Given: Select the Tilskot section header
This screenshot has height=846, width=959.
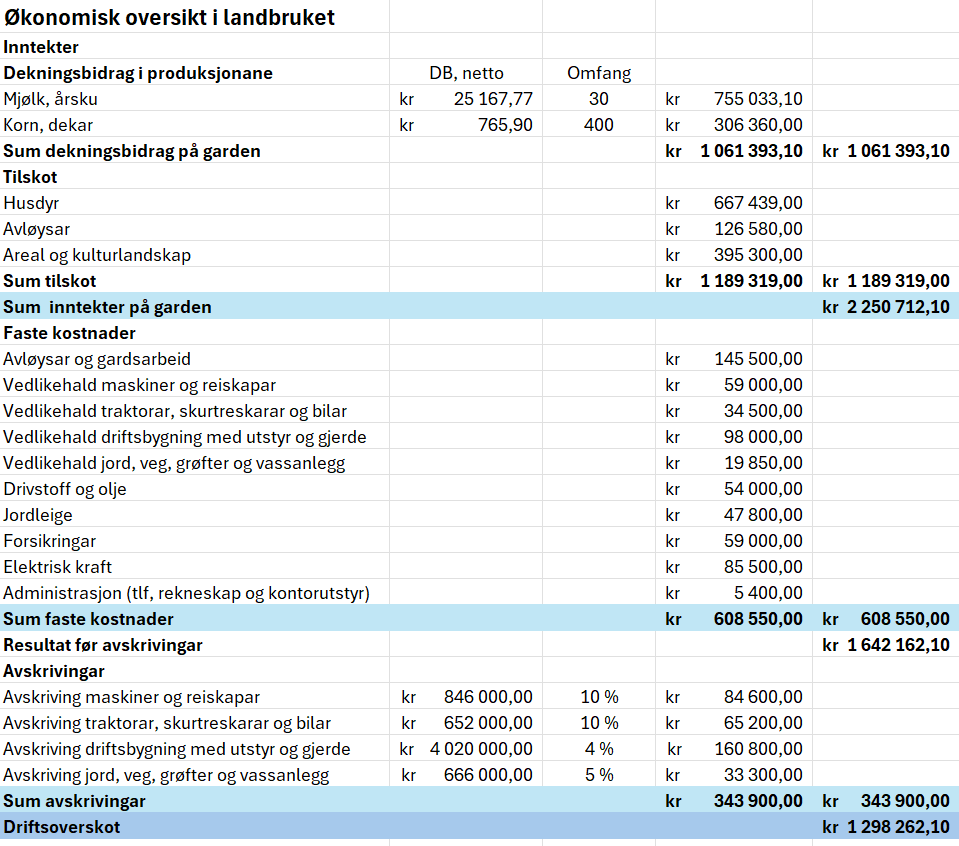Looking at the screenshot, I should point(31,176).
